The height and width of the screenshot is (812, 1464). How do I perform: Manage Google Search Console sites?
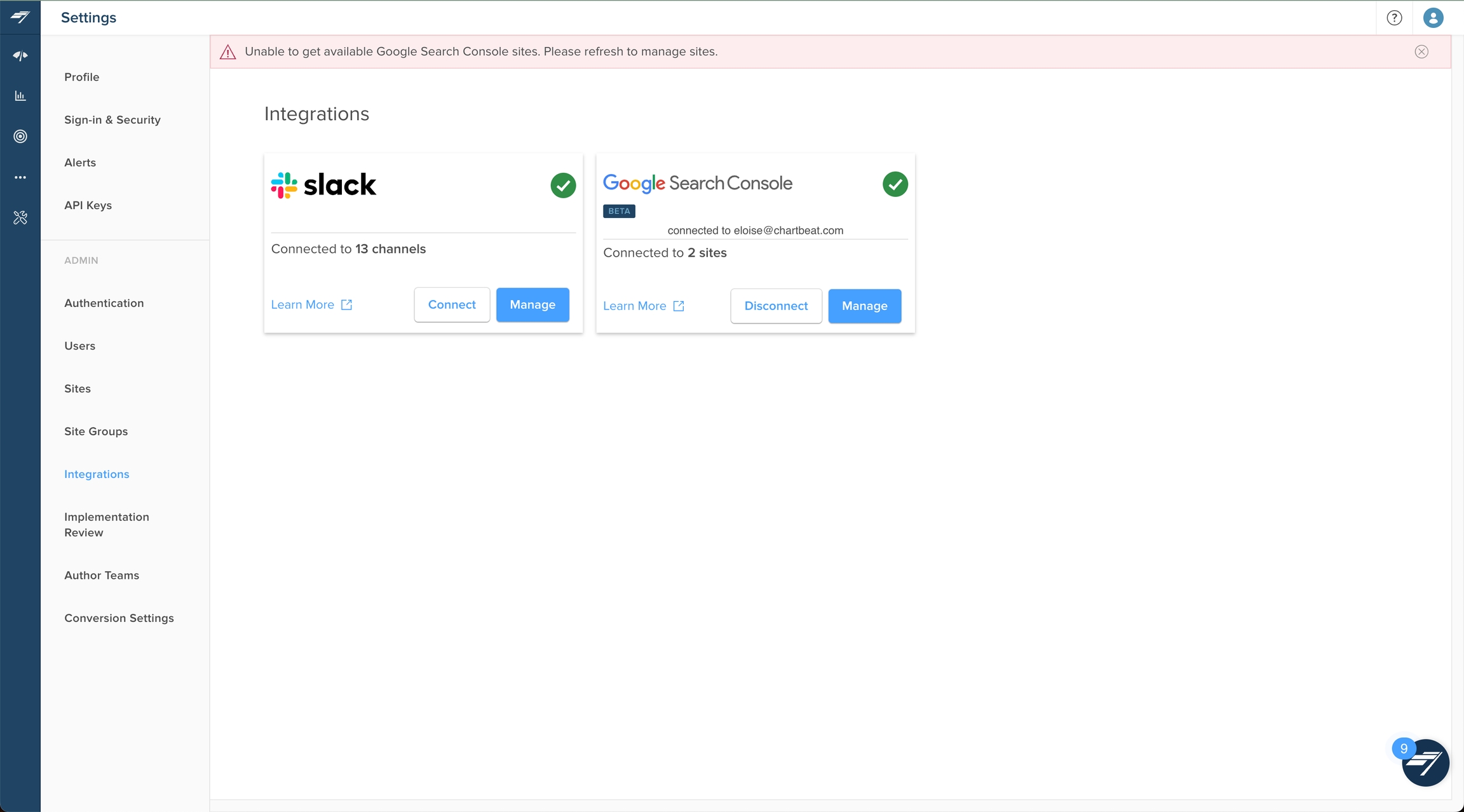pos(864,306)
